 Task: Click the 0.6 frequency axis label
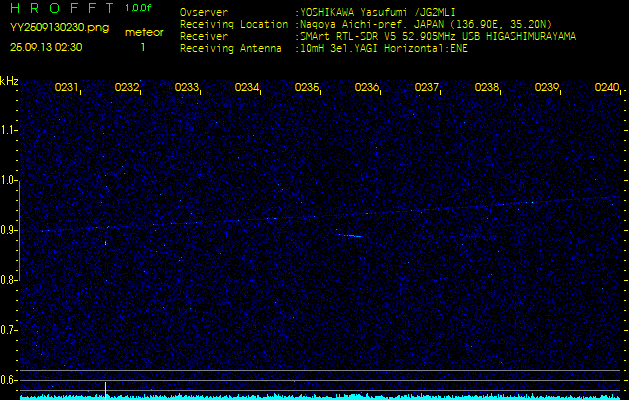point(9,380)
